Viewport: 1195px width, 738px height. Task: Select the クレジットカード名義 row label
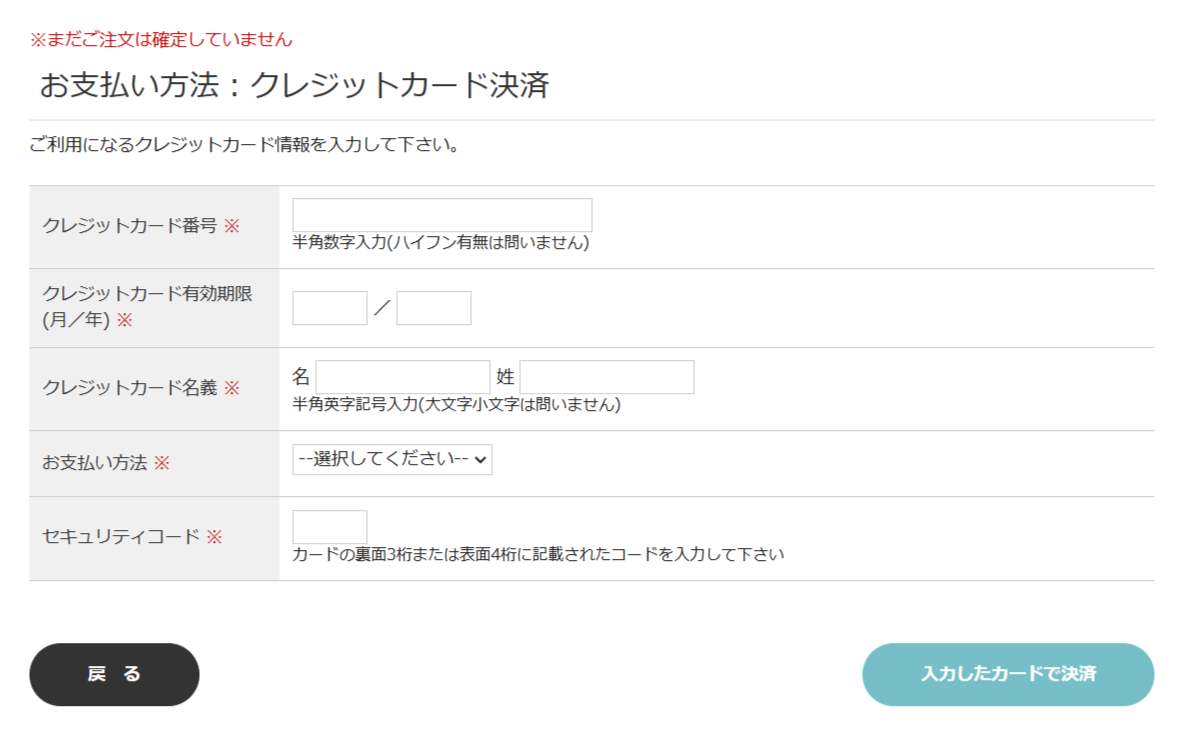coord(130,389)
